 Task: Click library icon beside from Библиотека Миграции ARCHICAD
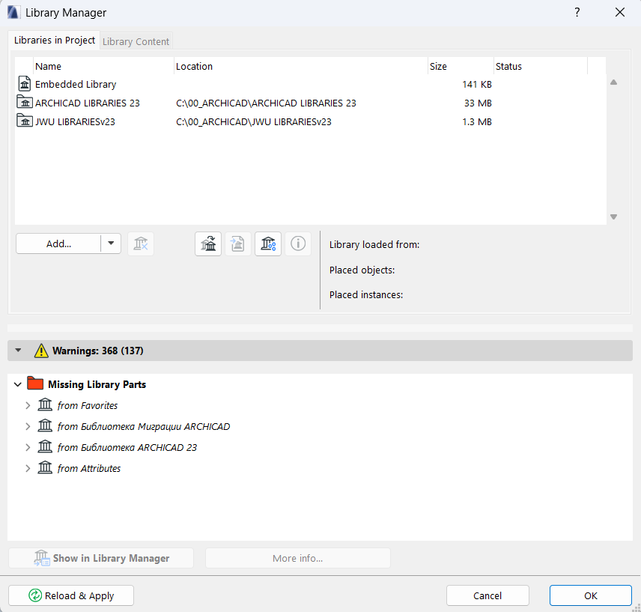(45, 426)
